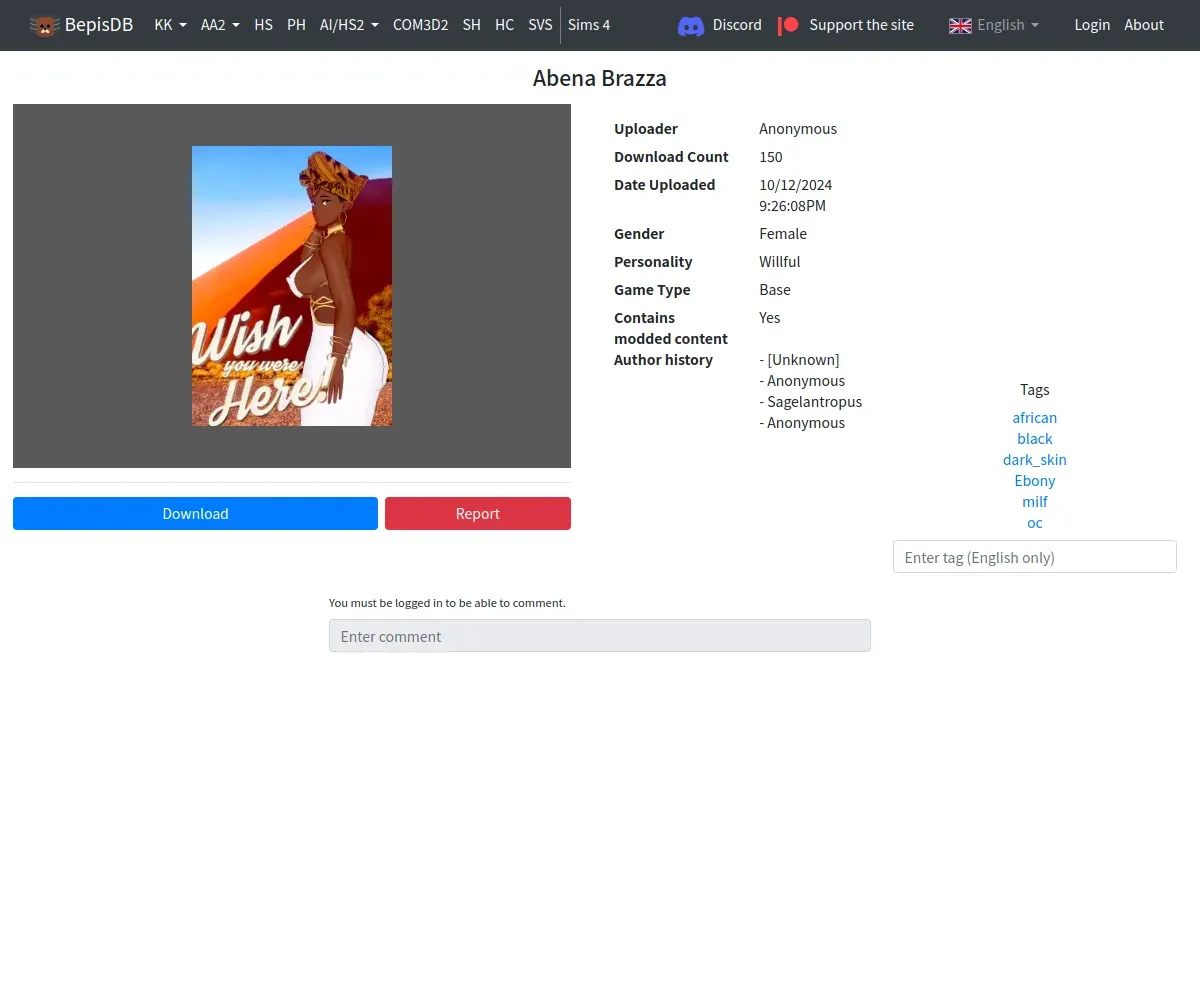Select the dark_skin tag

(x=1034, y=460)
